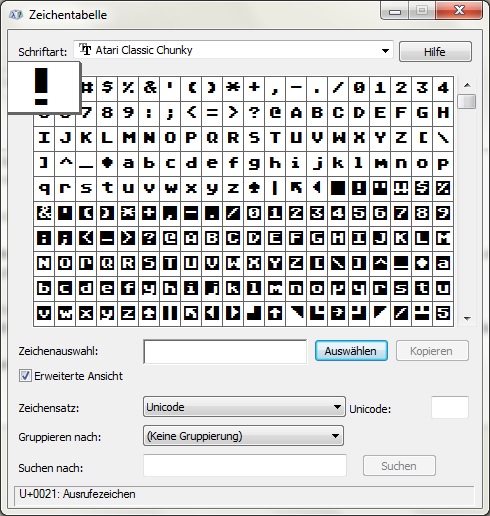
Task: Click the TrueType icon beside the font name
Action: [x=85, y=50]
